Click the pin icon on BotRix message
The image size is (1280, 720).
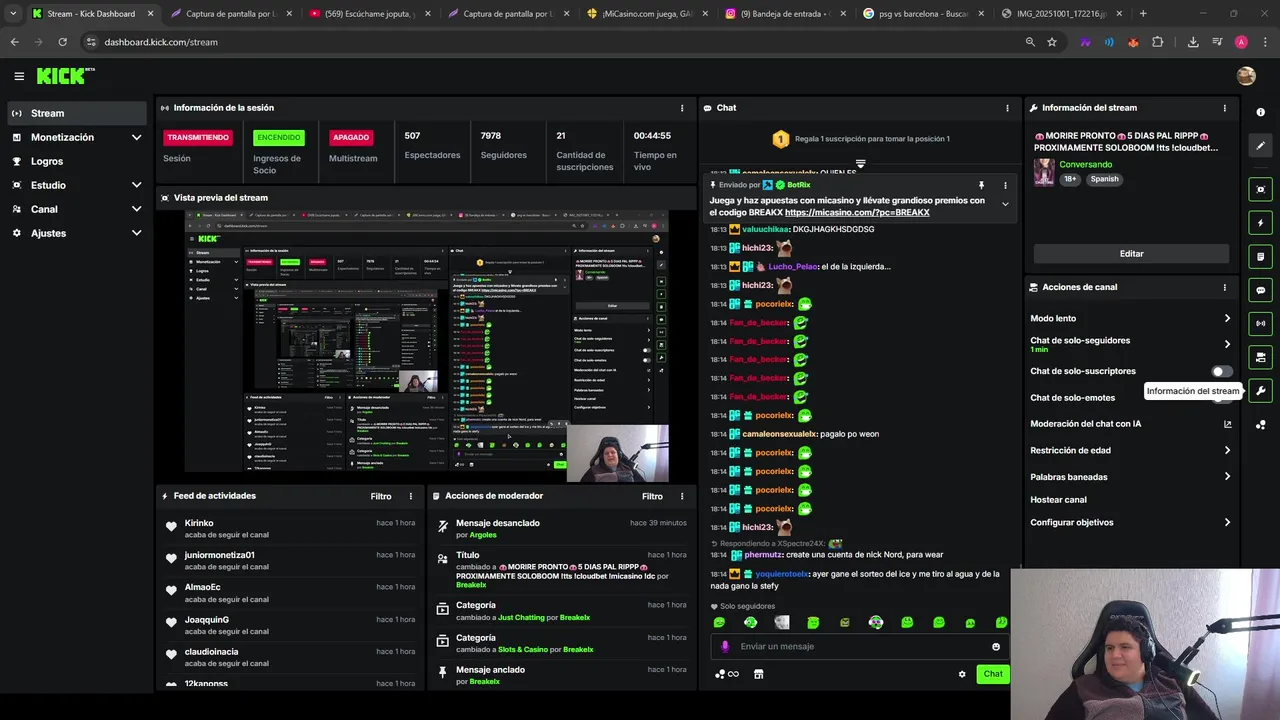[981, 185]
